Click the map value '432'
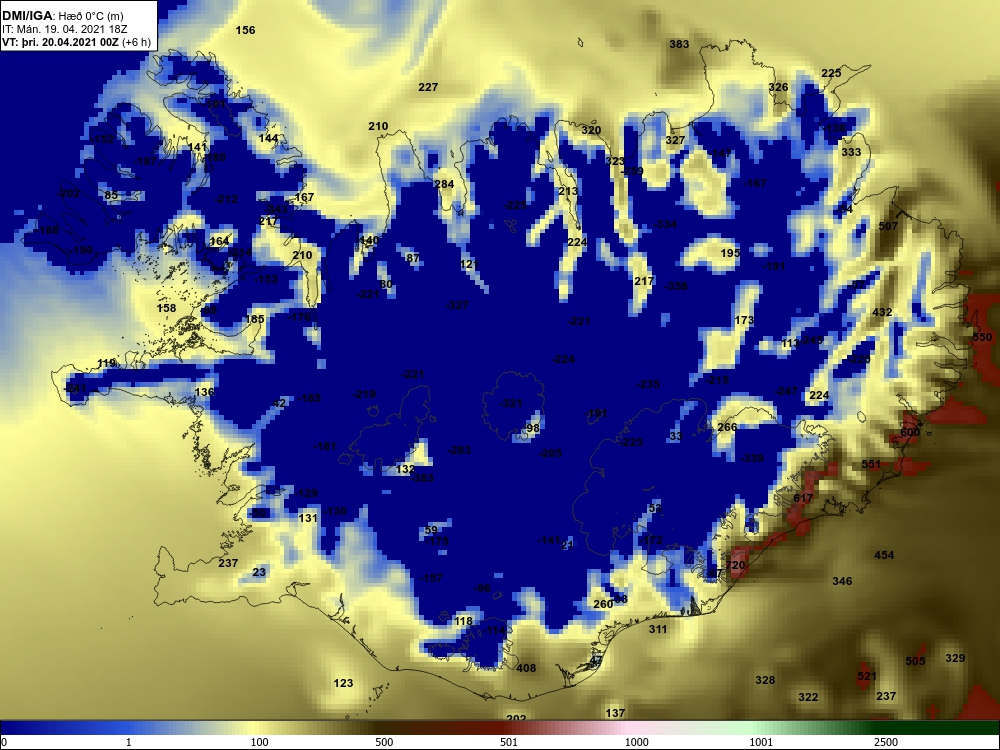The image size is (1000, 750). point(882,312)
